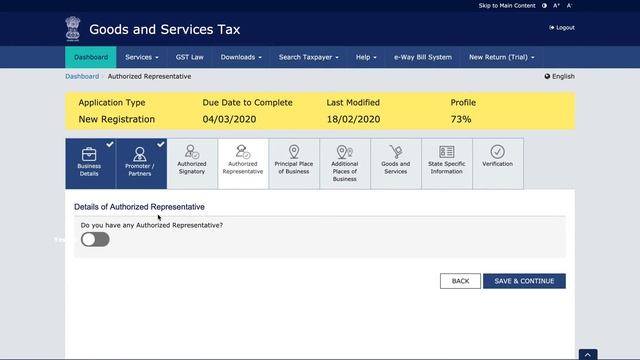Open the GST Law menu item

(189, 57)
